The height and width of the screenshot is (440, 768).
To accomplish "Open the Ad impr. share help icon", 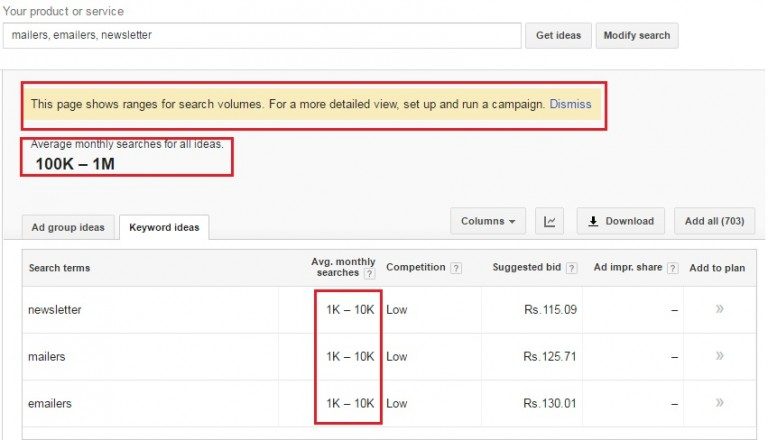I will (x=673, y=268).
